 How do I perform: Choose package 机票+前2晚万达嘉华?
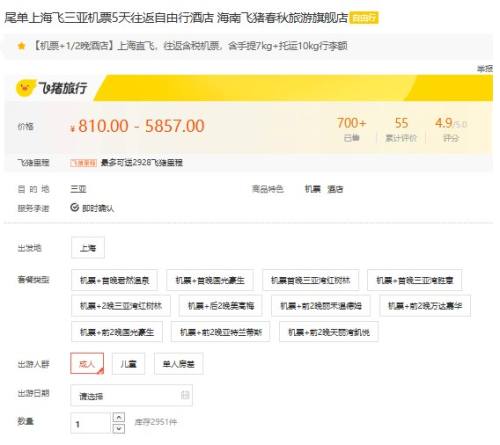[x=425, y=306]
